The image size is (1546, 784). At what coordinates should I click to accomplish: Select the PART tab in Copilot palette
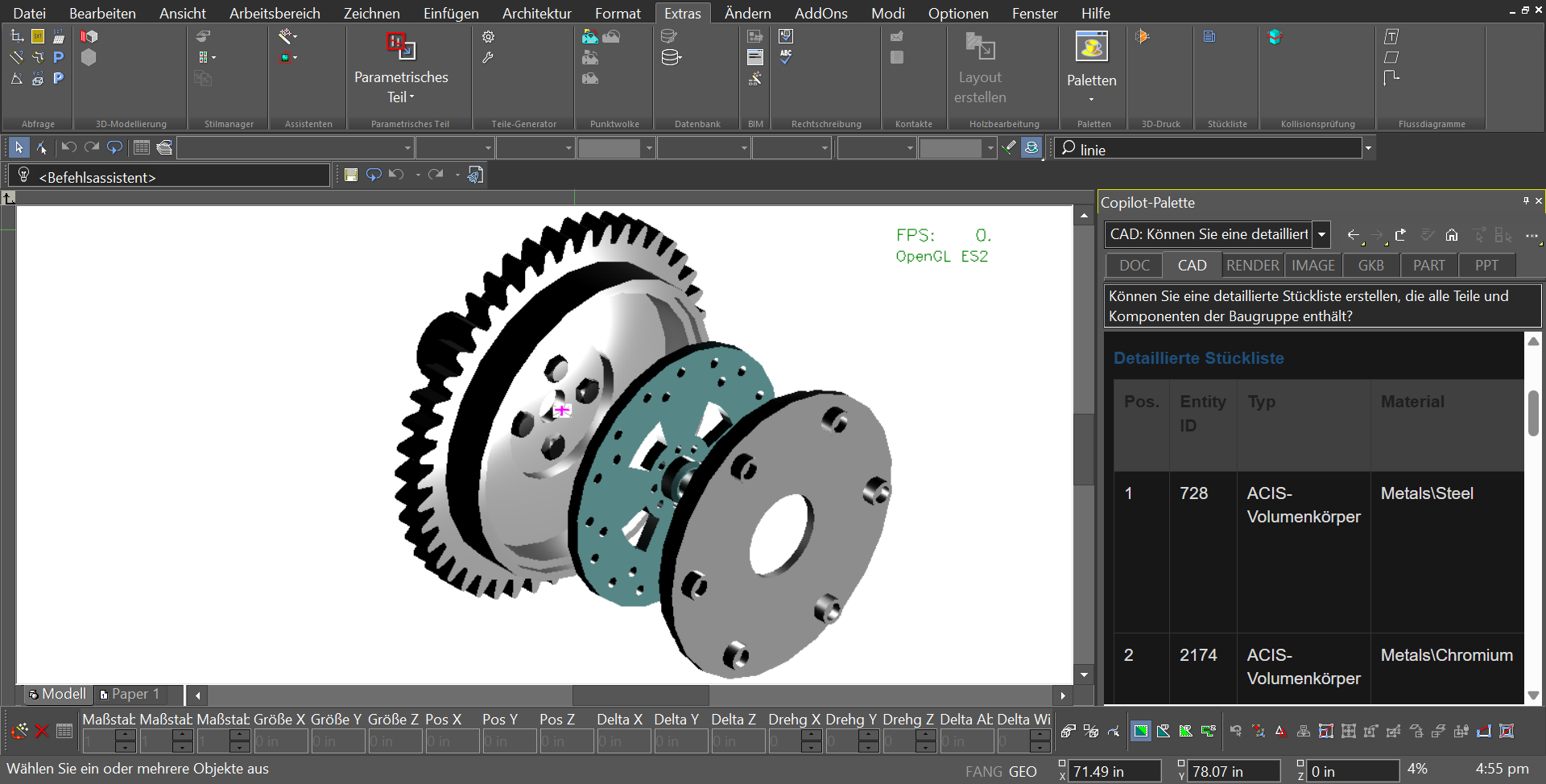coord(1428,266)
